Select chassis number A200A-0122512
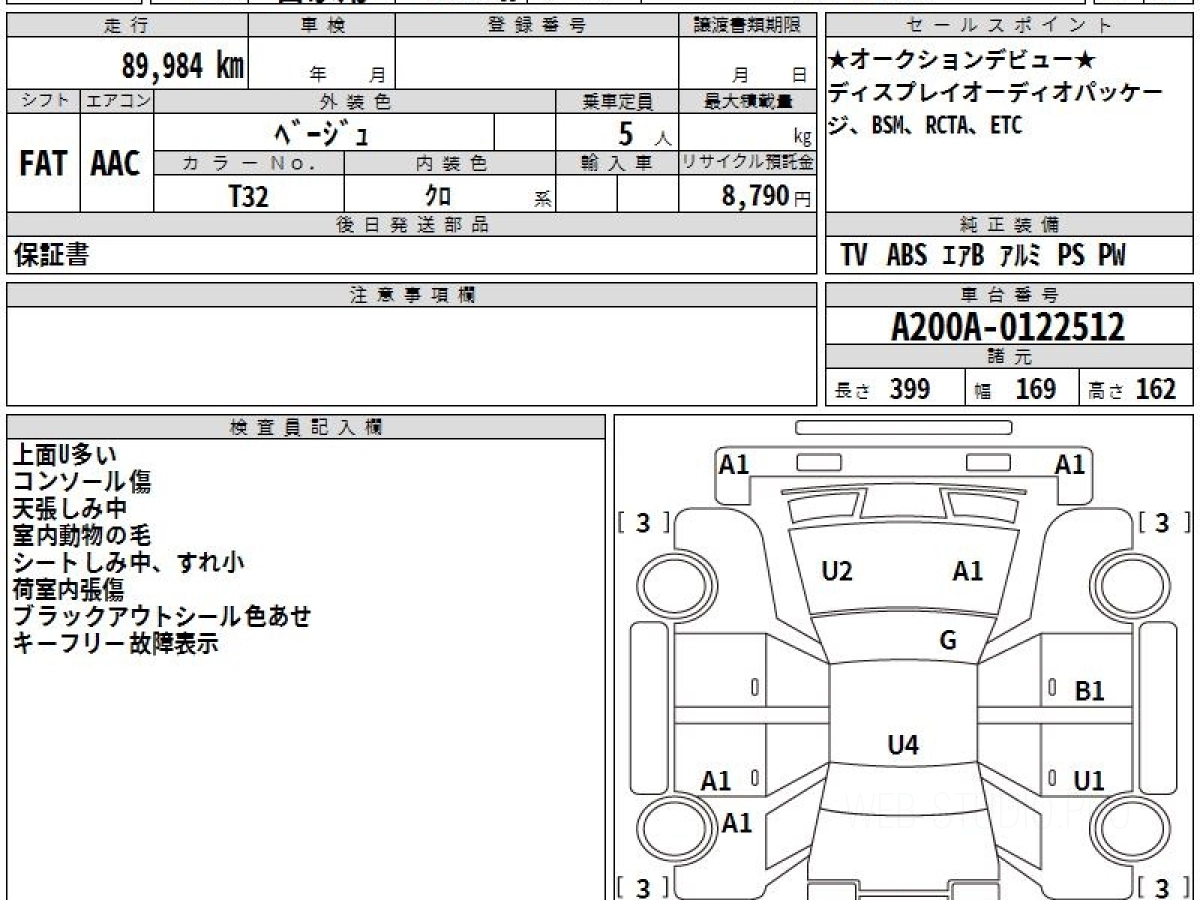1200x900 pixels. point(1008,327)
